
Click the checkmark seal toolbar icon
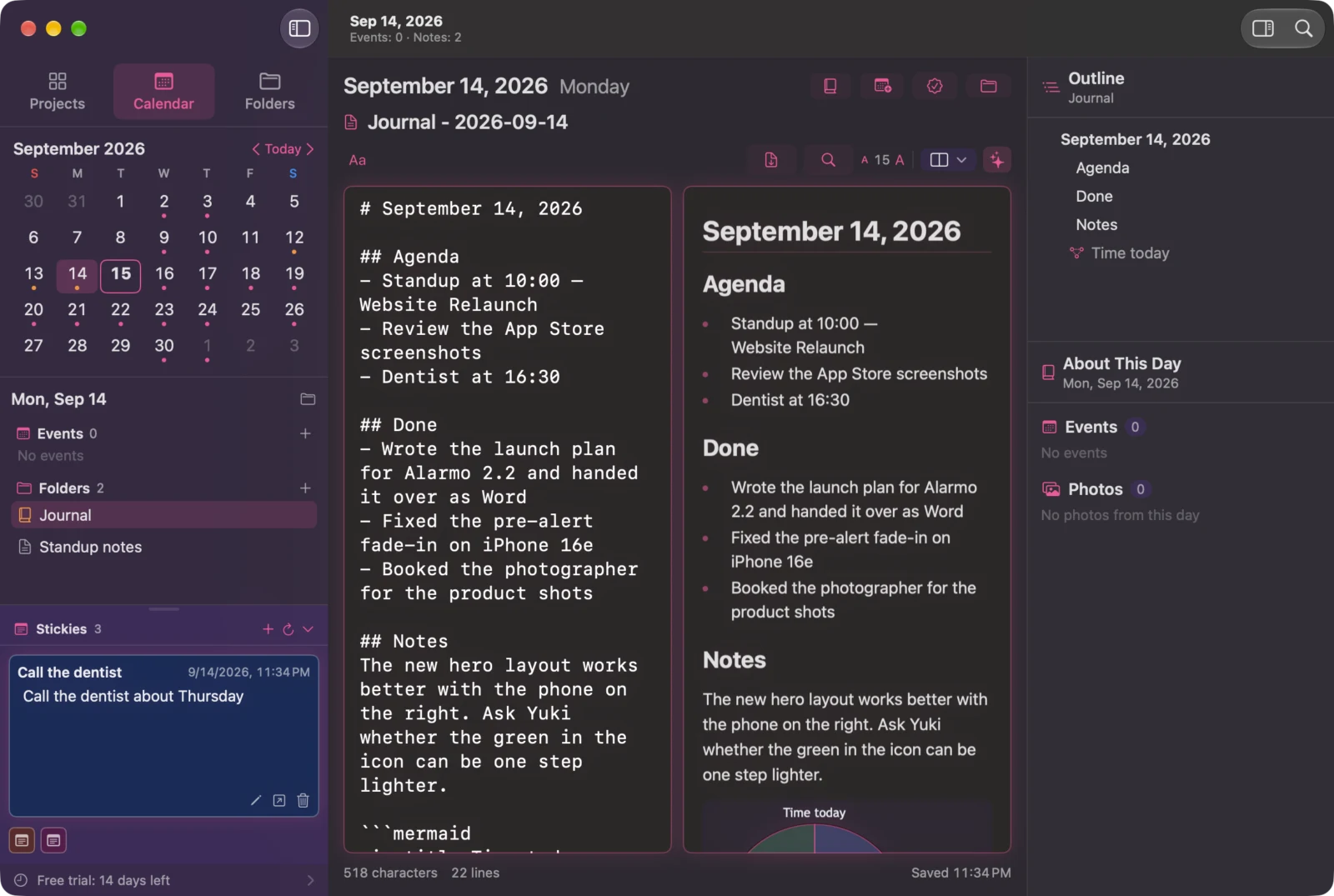tap(935, 86)
